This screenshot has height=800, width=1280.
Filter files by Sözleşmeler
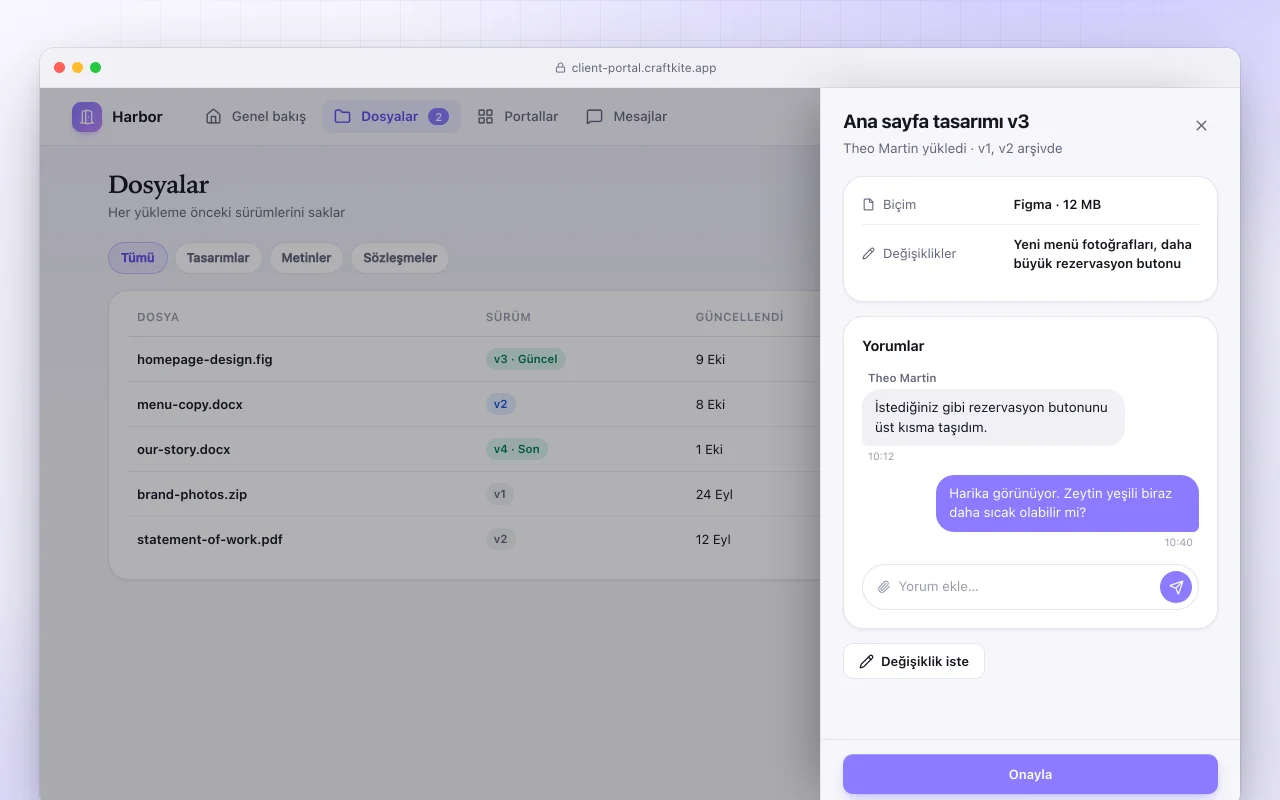400,258
